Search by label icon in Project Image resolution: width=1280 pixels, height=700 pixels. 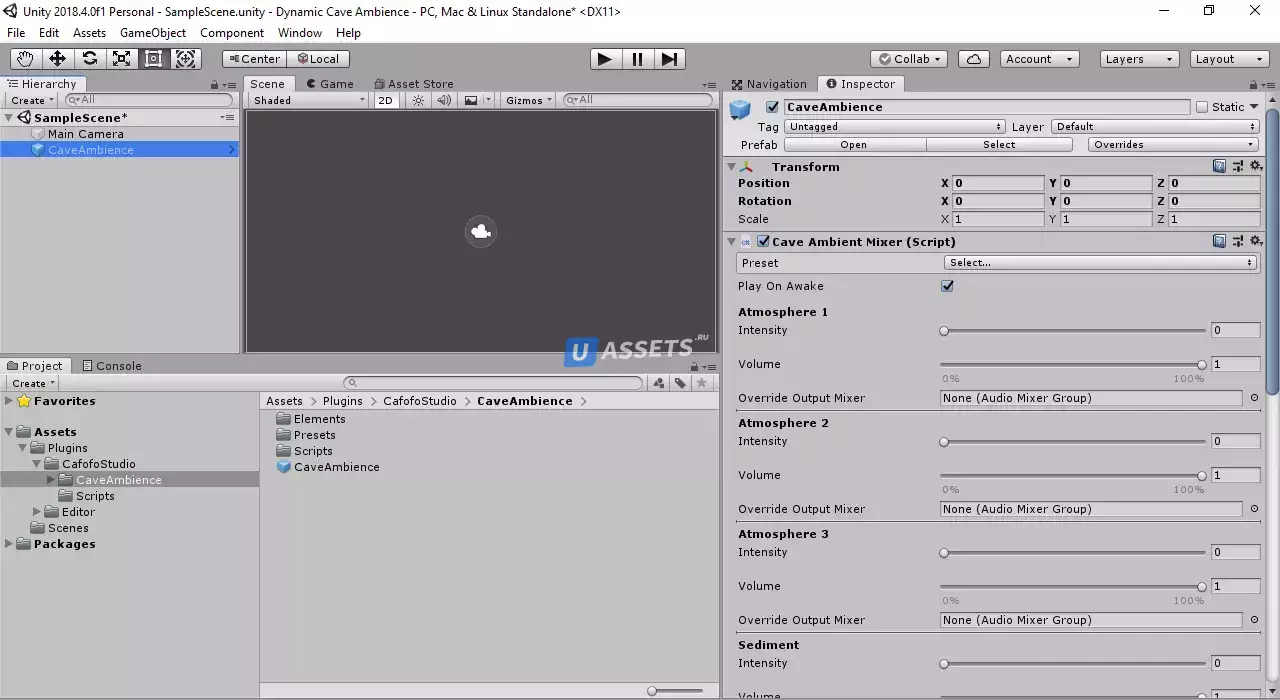pos(680,383)
